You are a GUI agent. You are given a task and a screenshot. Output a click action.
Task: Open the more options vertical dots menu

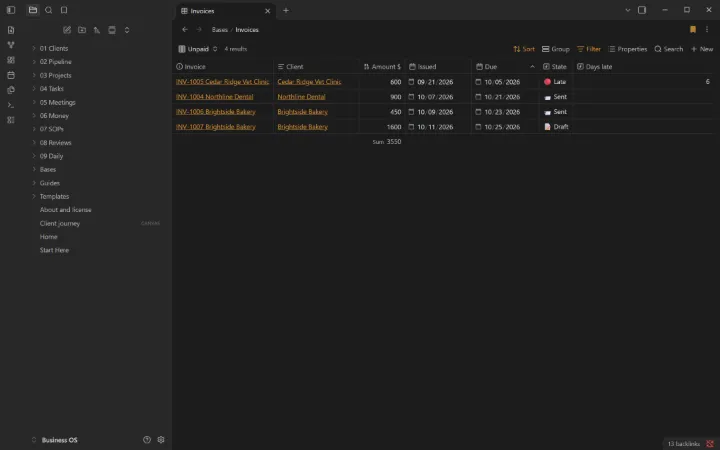click(707, 29)
